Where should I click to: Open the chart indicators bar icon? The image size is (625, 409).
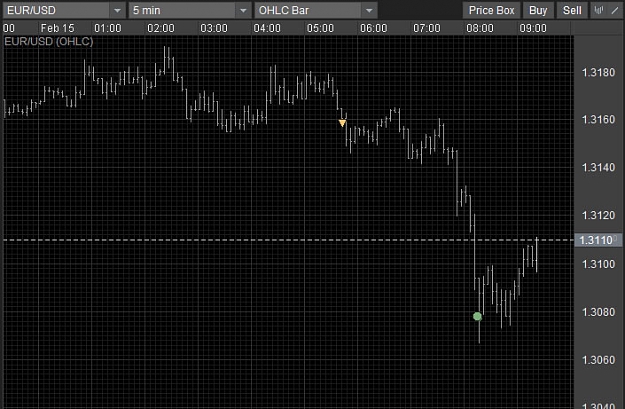pyautogui.click(x=599, y=10)
